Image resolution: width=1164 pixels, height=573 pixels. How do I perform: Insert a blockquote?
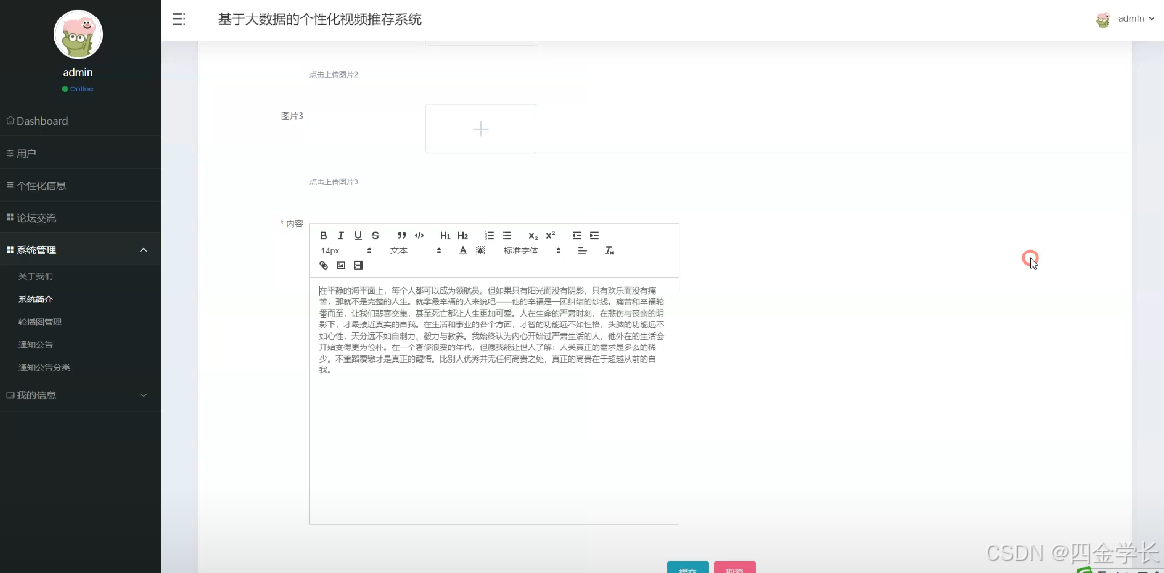click(x=402, y=235)
